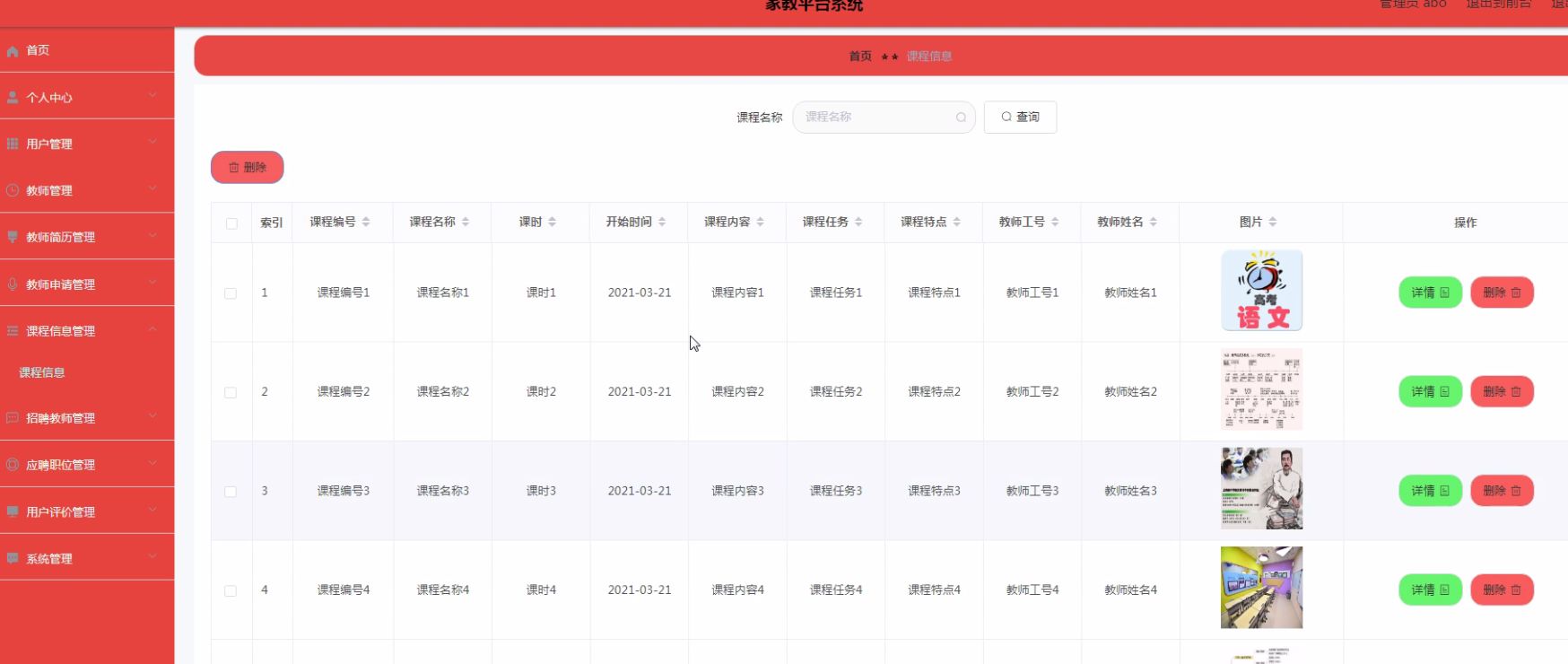Screen dimensions: 1568x664
Task: Click the list icon beside 课程信息管理
Action: click(13, 331)
